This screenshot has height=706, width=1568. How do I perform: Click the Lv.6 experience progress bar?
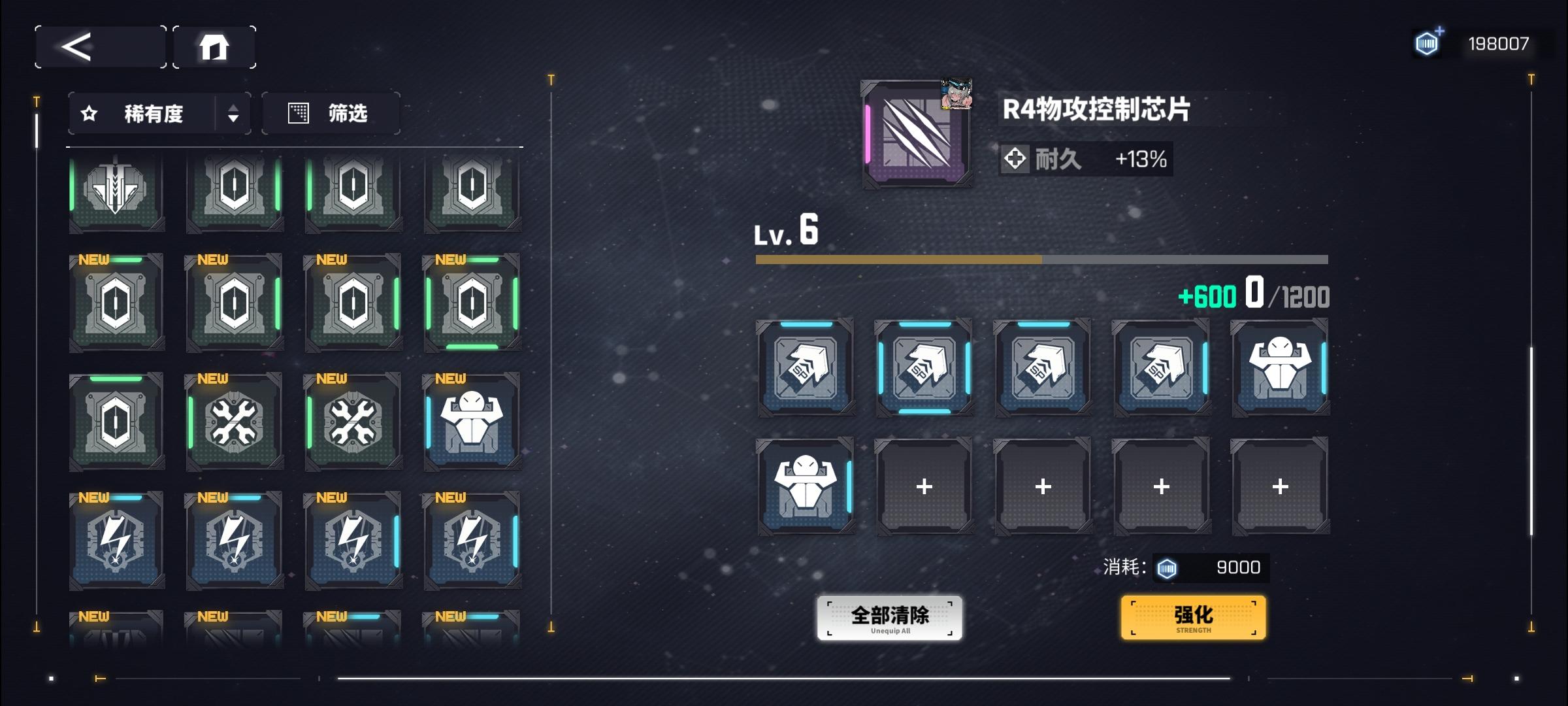(x=1042, y=260)
